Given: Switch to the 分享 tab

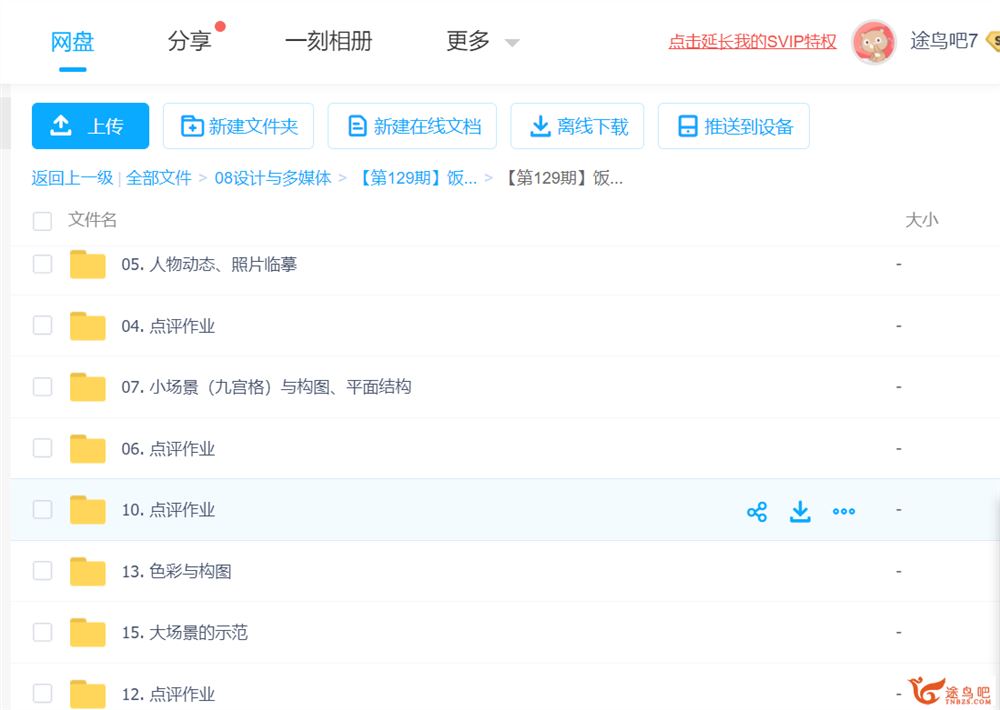Looking at the screenshot, I should pyautogui.click(x=189, y=41).
